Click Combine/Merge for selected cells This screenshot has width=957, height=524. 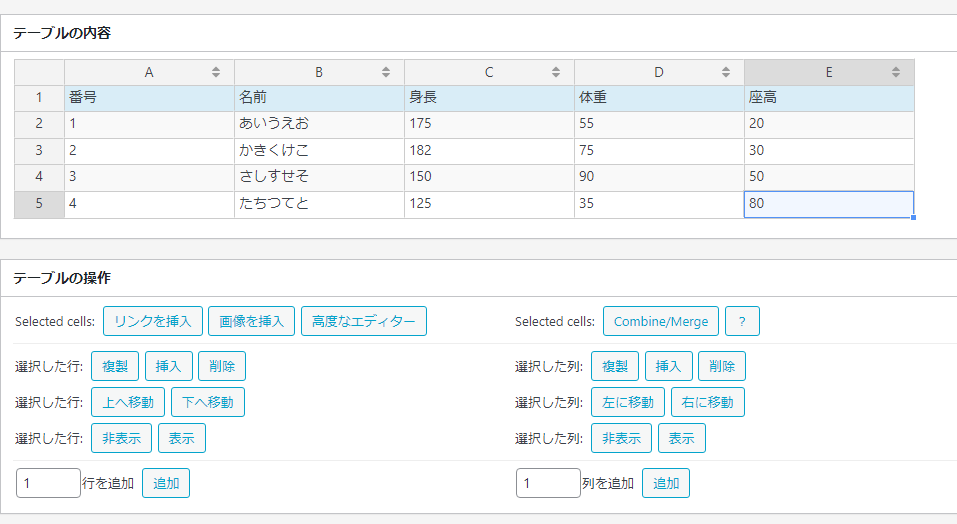[660, 321]
